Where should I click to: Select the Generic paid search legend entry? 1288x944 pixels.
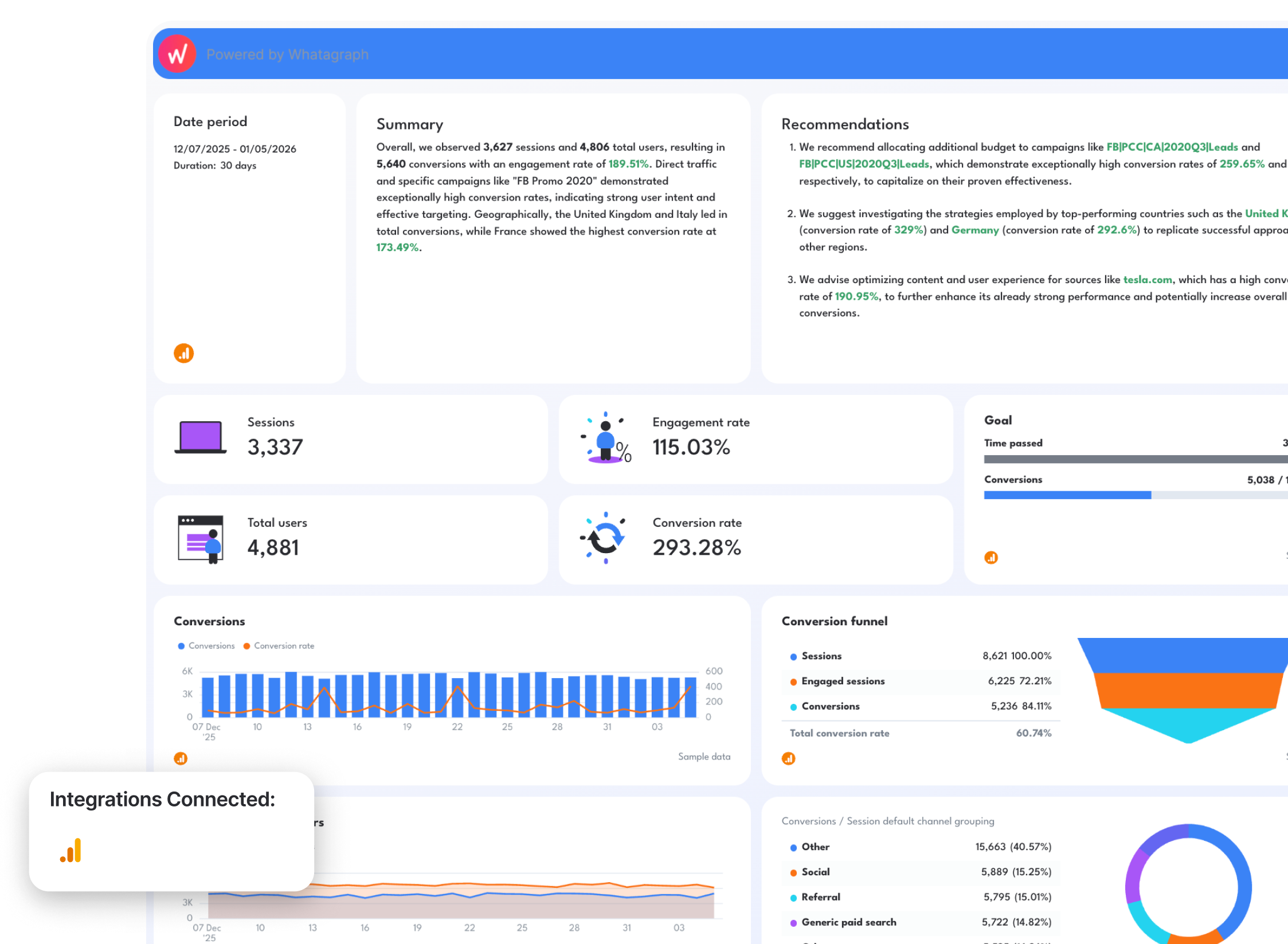click(849, 922)
